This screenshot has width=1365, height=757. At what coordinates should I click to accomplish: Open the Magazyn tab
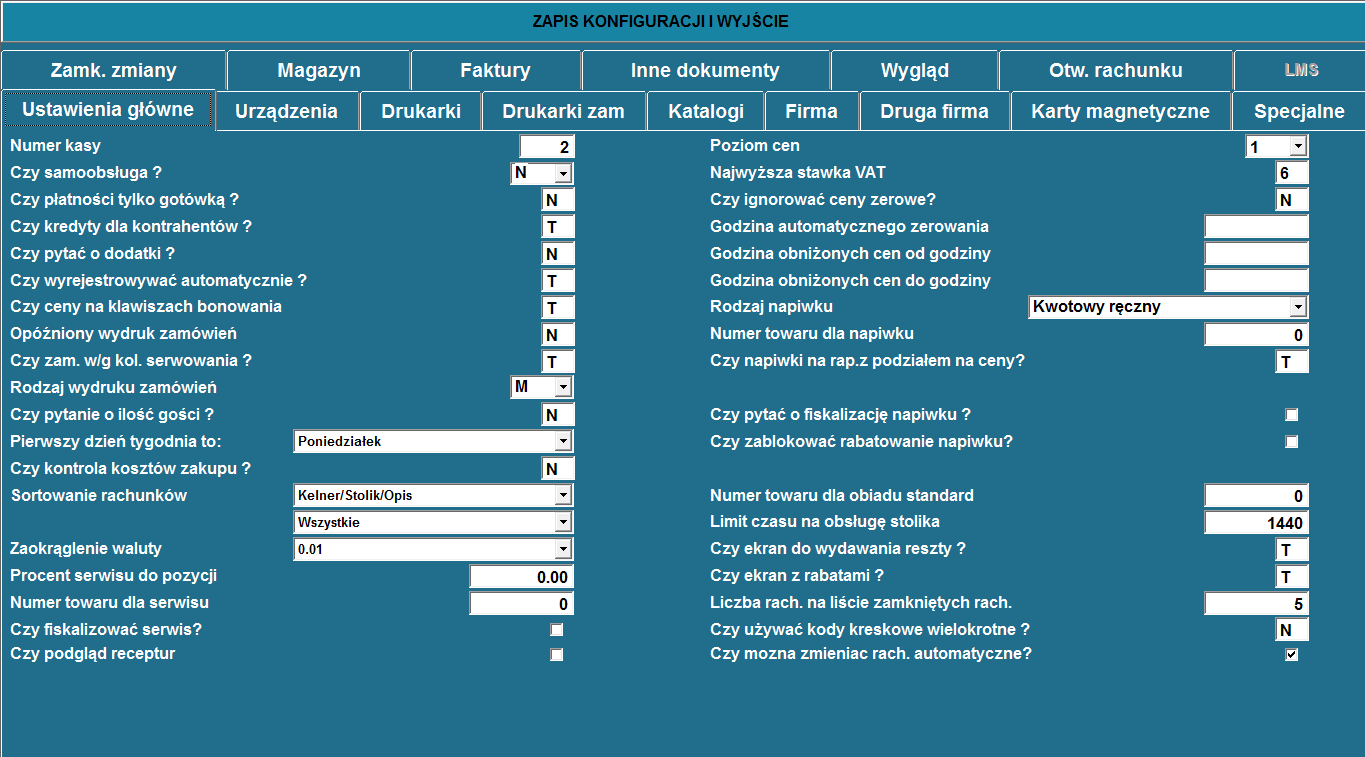click(319, 70)
